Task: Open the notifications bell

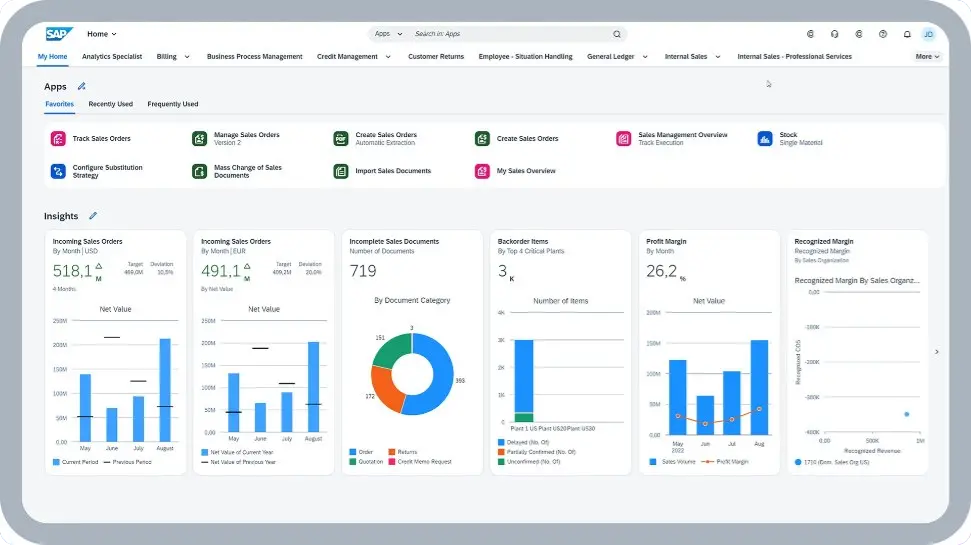Action: (x=907, y=34)
